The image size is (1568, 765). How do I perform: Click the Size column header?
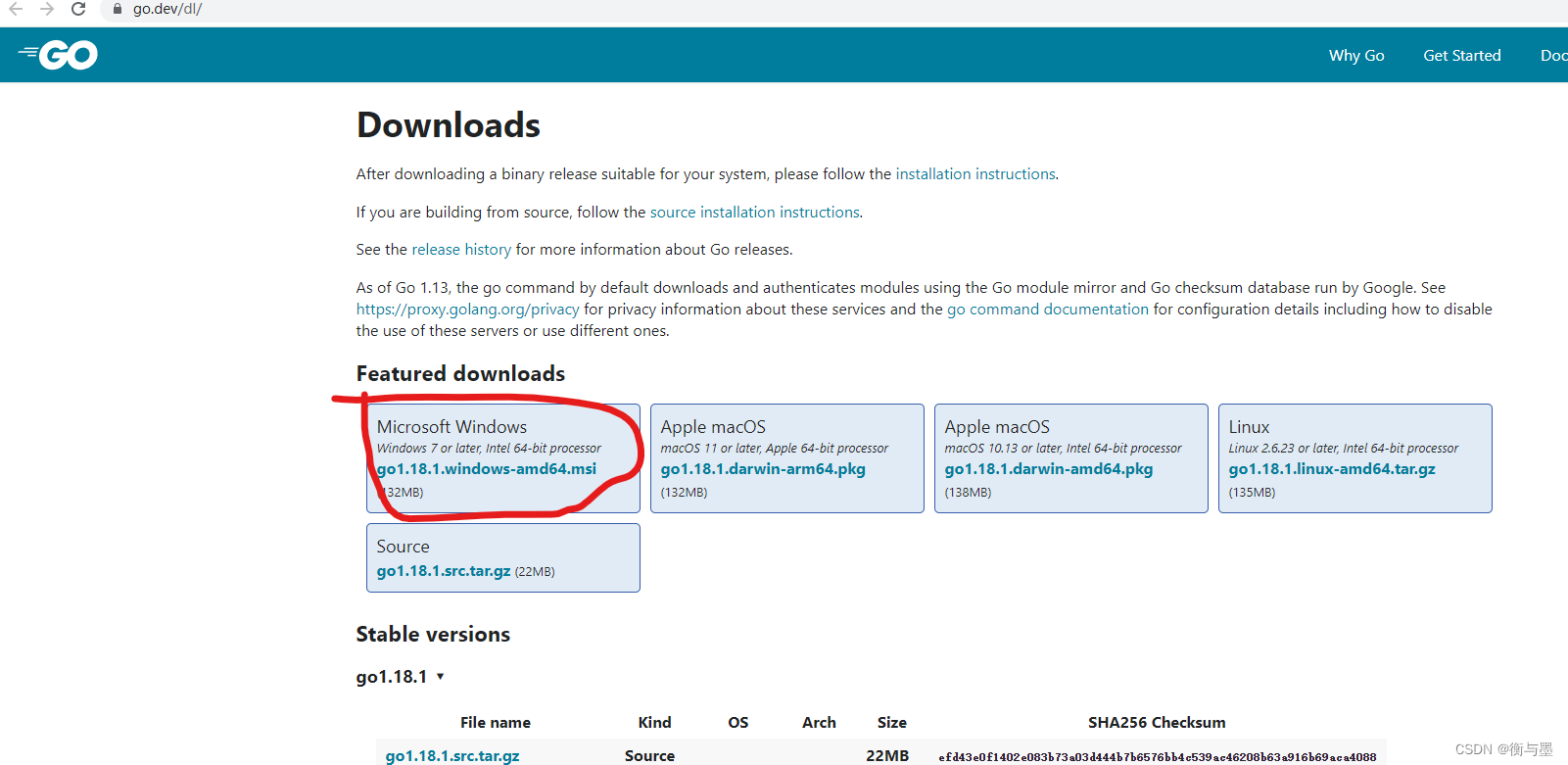[x=891, y=723]
